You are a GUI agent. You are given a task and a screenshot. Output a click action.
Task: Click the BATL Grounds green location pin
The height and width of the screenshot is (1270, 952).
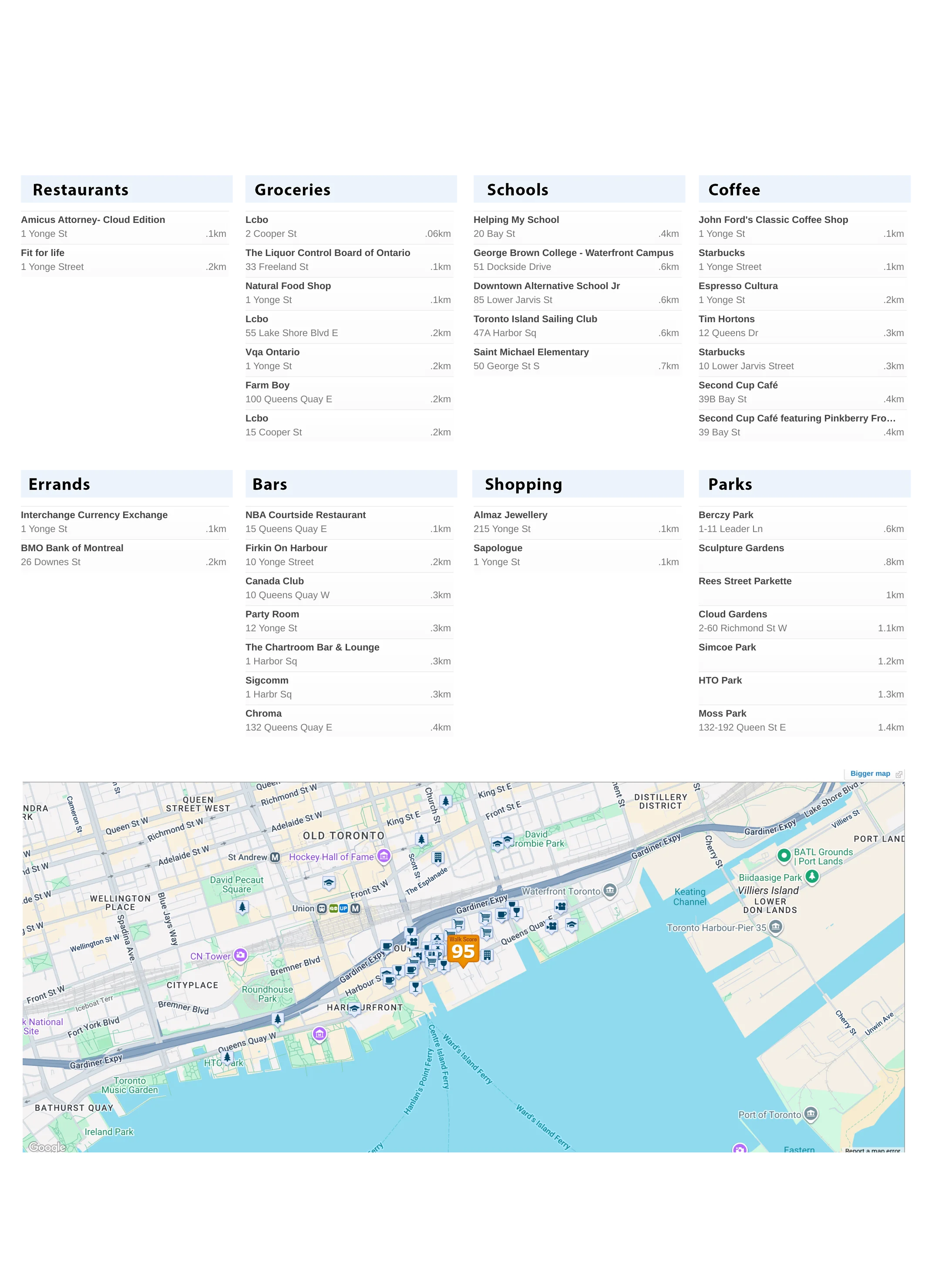point(784,856)
